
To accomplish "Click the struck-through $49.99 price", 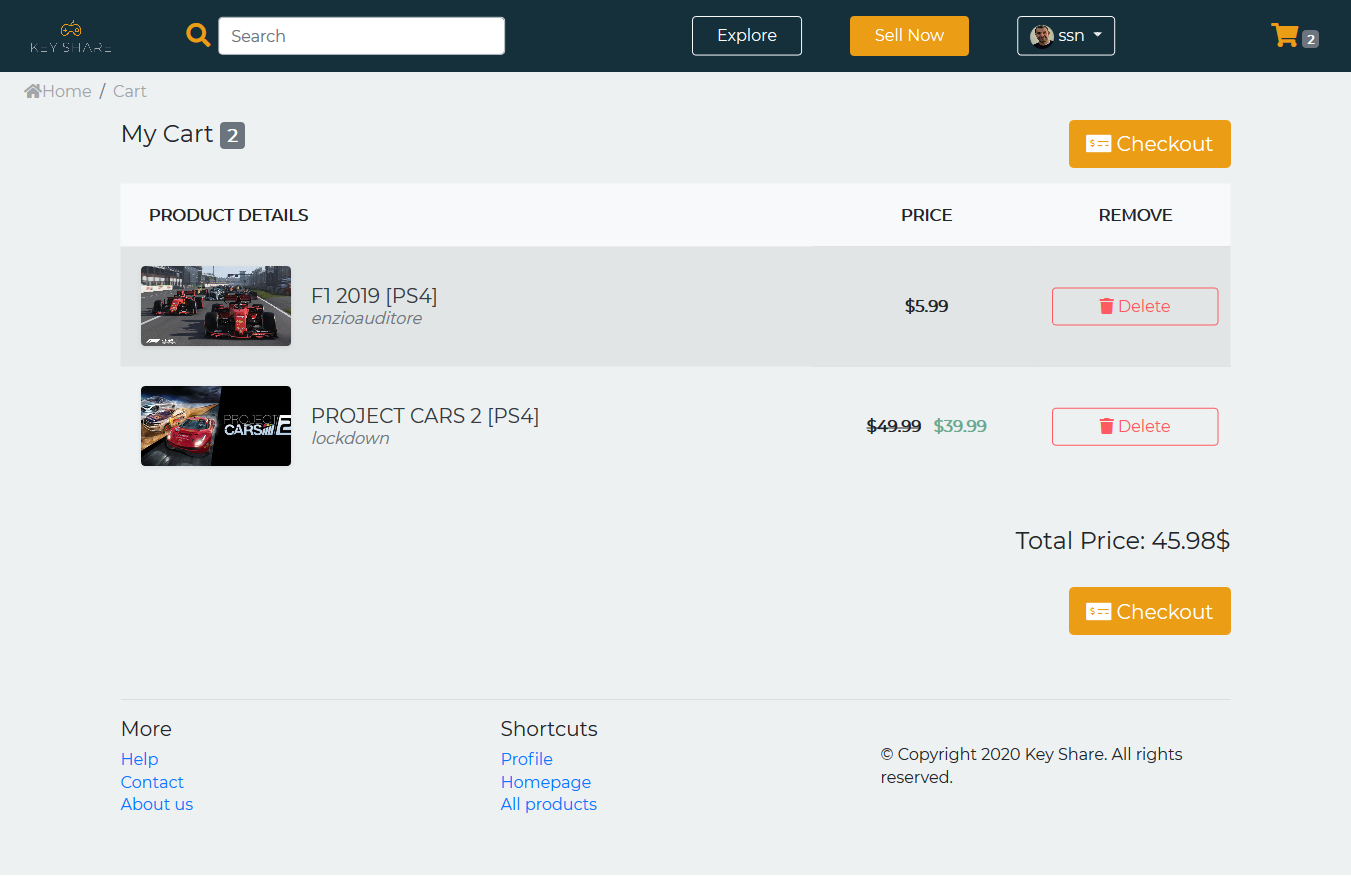I will pos(894,426).
